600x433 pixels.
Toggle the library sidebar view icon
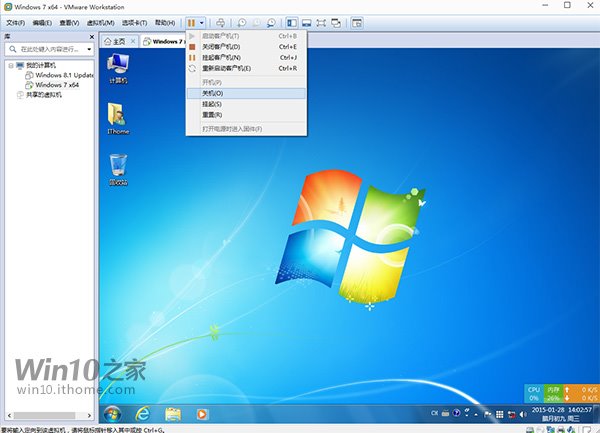[x=292, y=23]
